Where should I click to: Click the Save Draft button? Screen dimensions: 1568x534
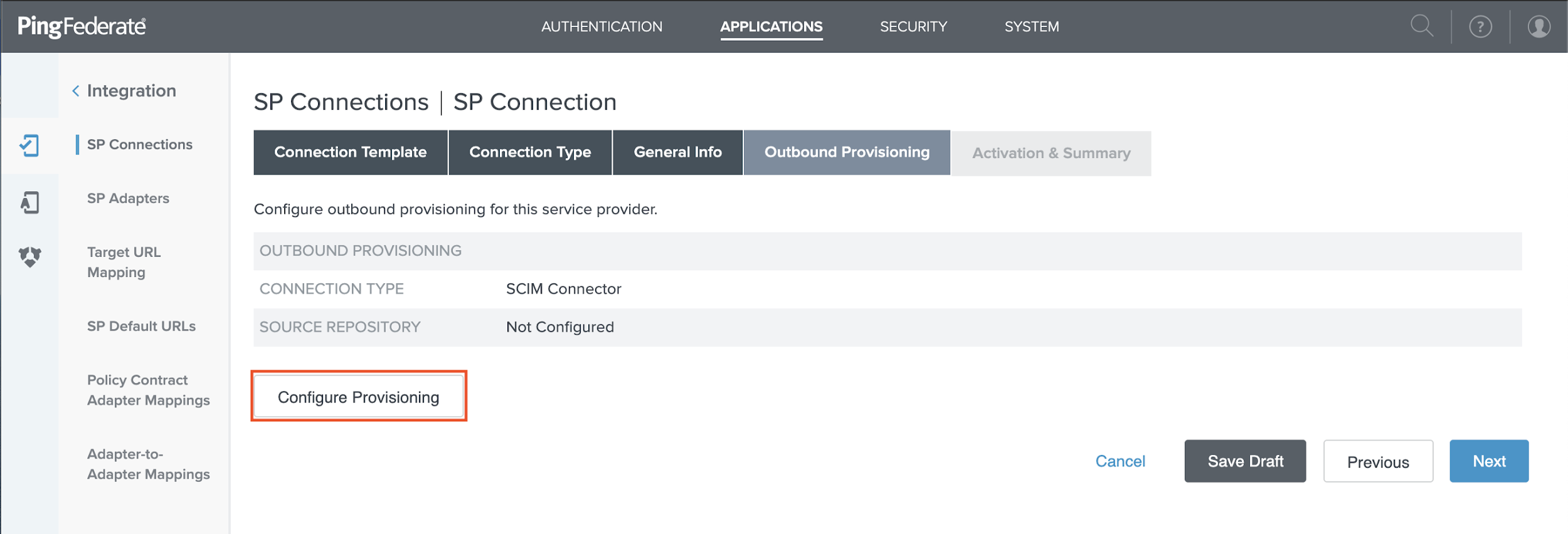point(1245,461)
